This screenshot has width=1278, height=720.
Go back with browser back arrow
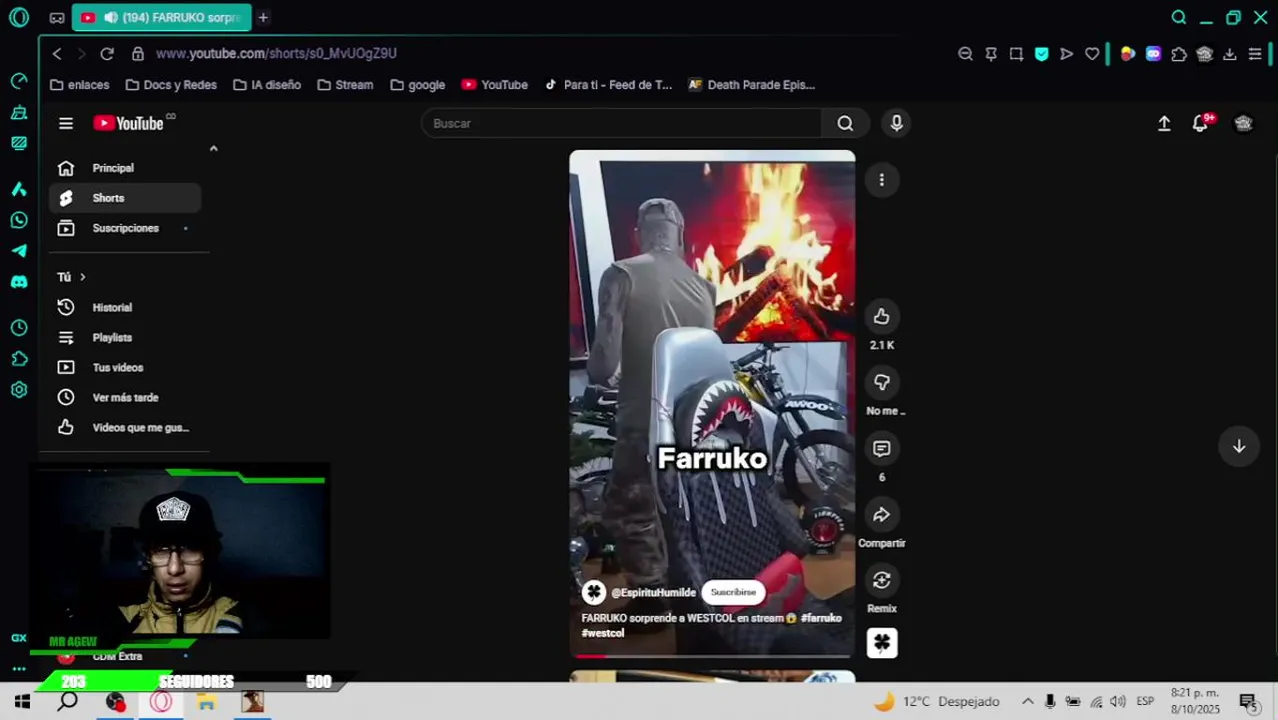point(57,53)
